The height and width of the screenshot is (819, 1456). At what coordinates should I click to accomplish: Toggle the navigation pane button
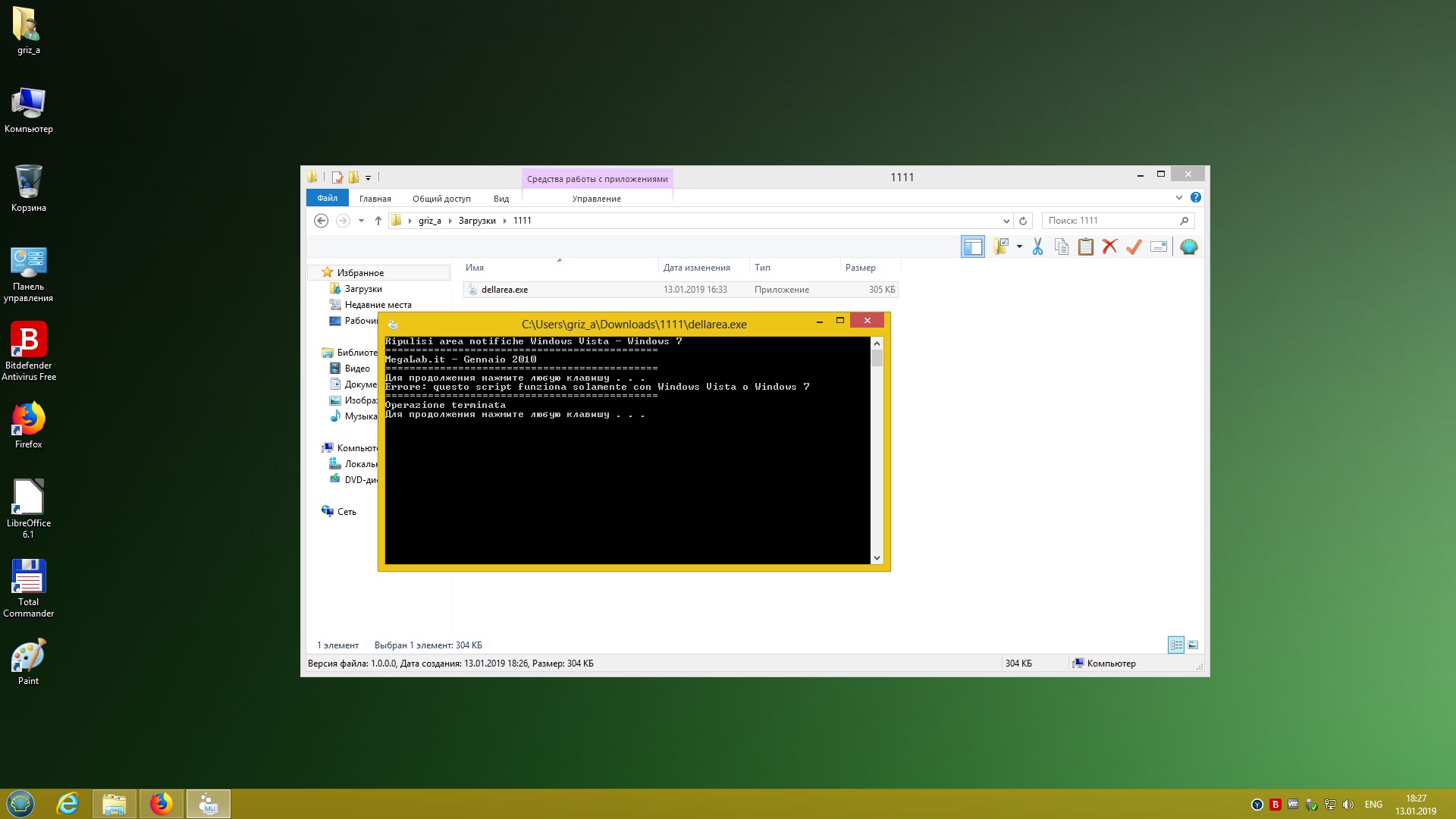click(973, 246)
